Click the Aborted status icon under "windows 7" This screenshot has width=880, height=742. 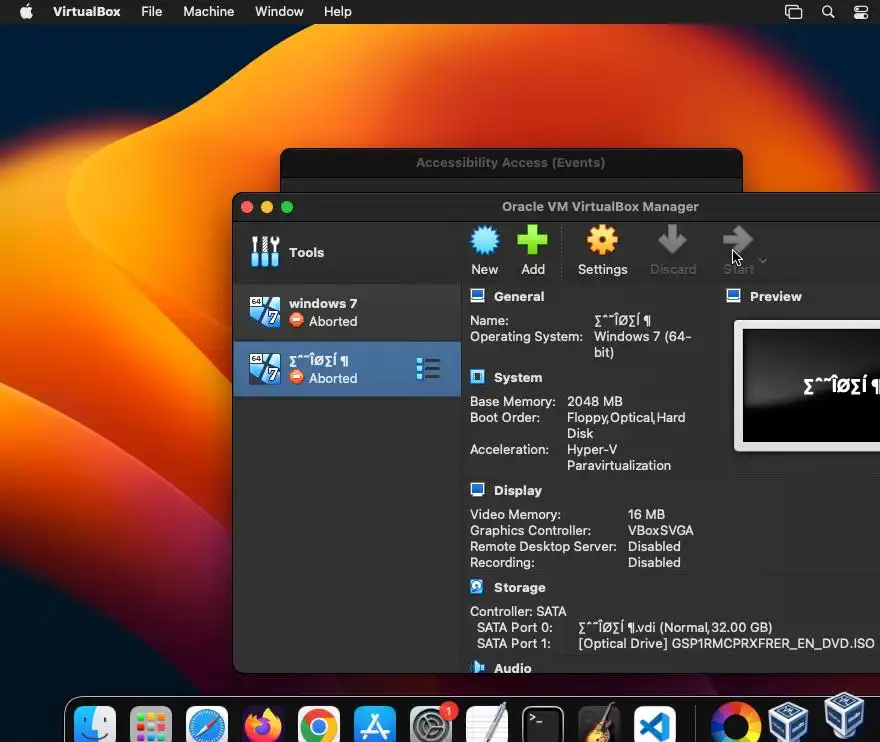click(297, 320)
